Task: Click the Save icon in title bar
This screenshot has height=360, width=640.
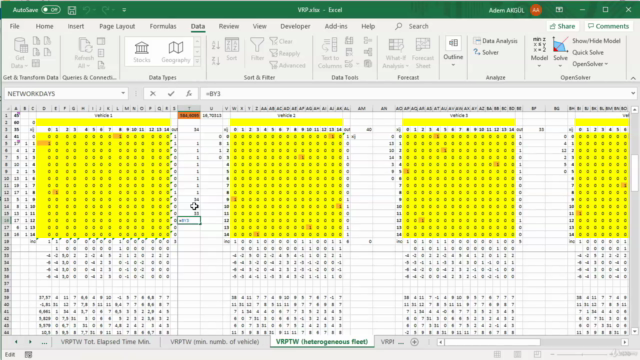Action: pyautogui.click(x=72, y=10)
